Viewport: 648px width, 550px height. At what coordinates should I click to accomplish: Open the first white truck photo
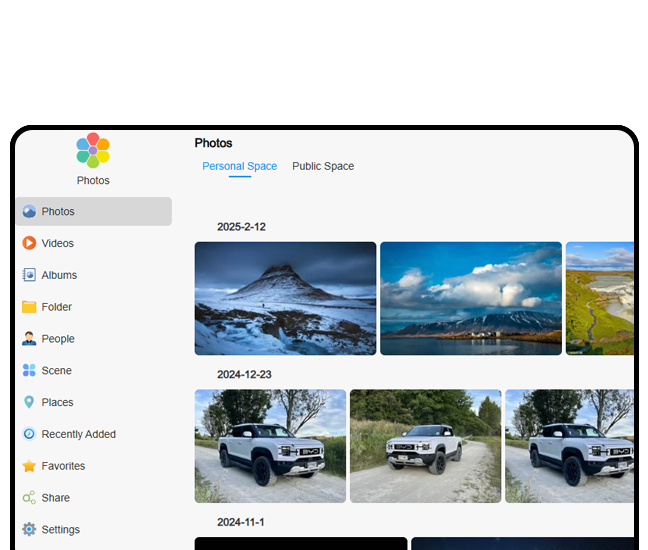pyautogui.click(x=270, y=446)
